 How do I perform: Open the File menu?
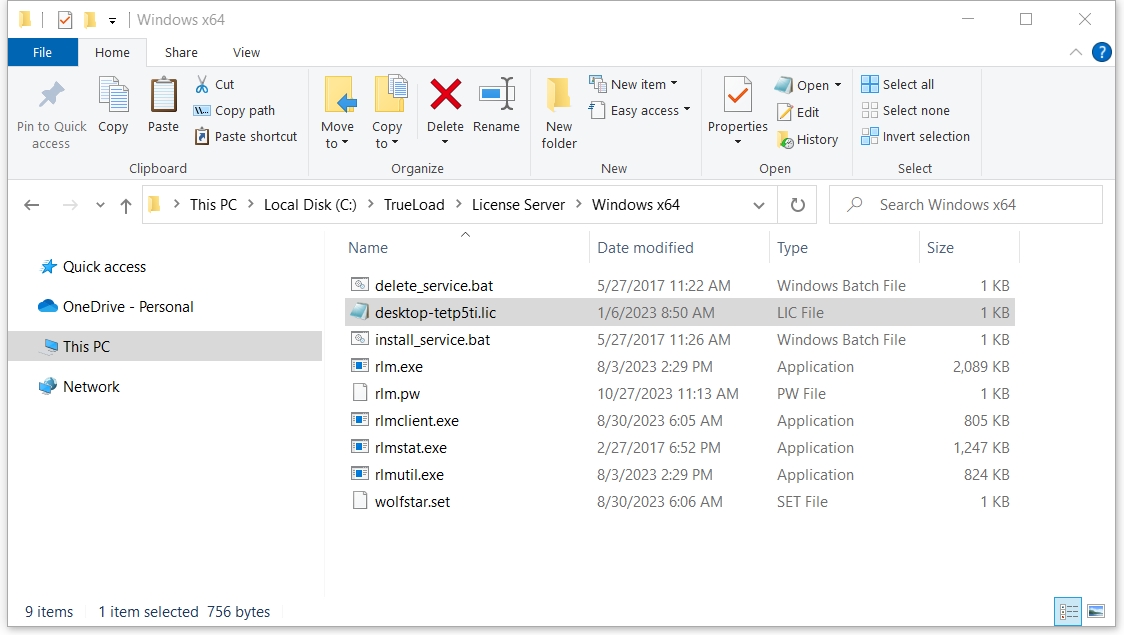coord(42,53)
